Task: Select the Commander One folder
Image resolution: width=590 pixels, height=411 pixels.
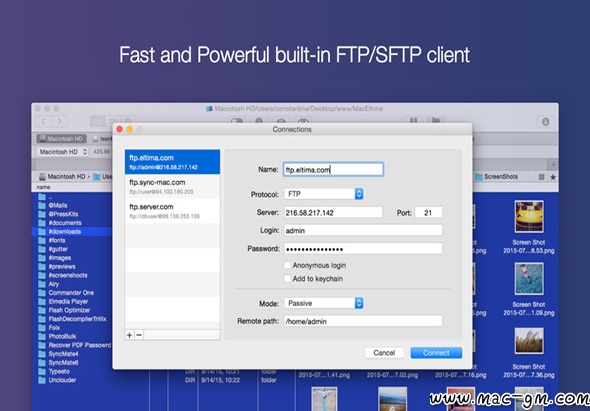Action: (71, 293)
